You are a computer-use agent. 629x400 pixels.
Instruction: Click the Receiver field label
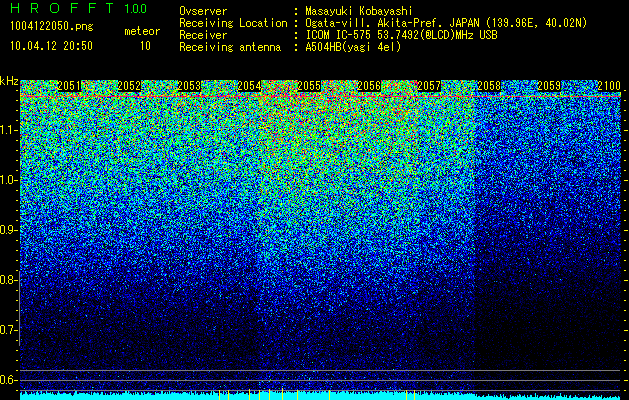click(x=203, y=35)
